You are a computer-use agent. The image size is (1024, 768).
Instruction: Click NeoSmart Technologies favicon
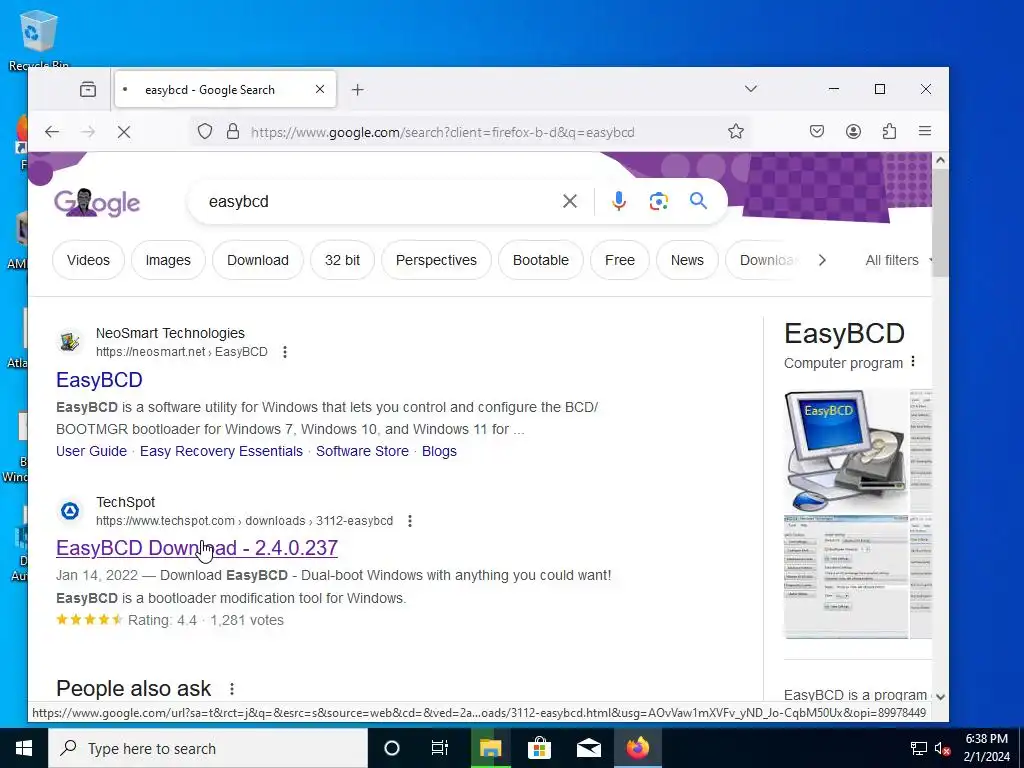(x=70, y=342)
